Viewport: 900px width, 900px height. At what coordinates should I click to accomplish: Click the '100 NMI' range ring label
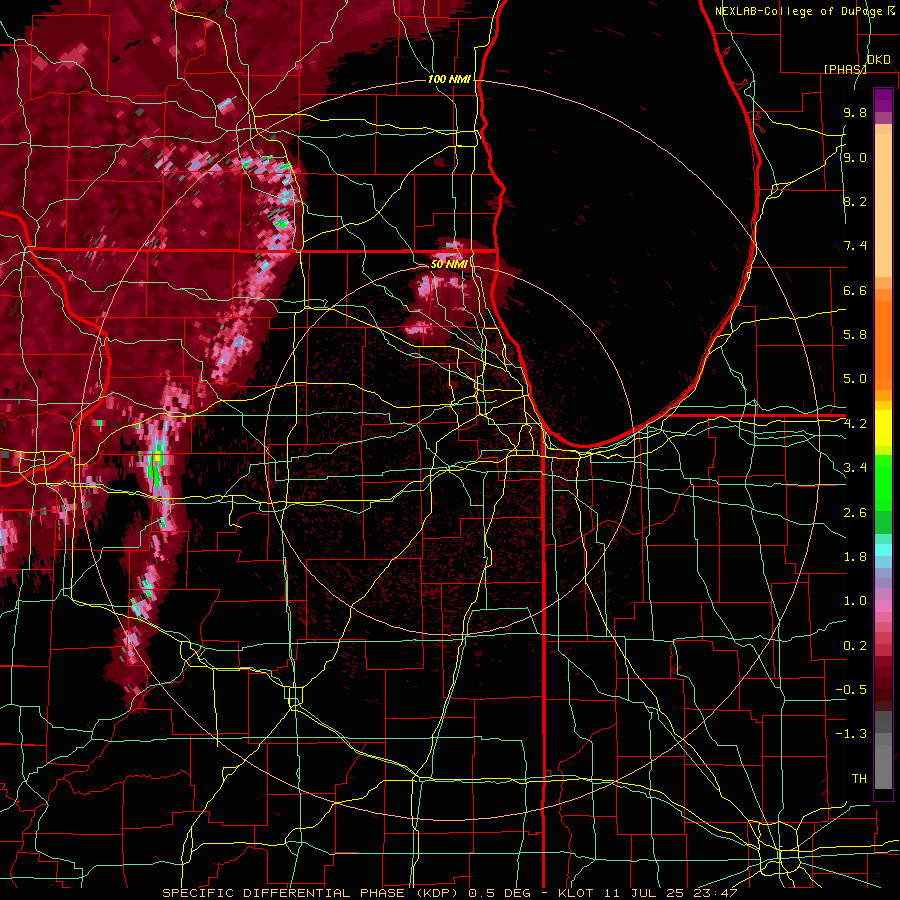(x=449, y=79)
